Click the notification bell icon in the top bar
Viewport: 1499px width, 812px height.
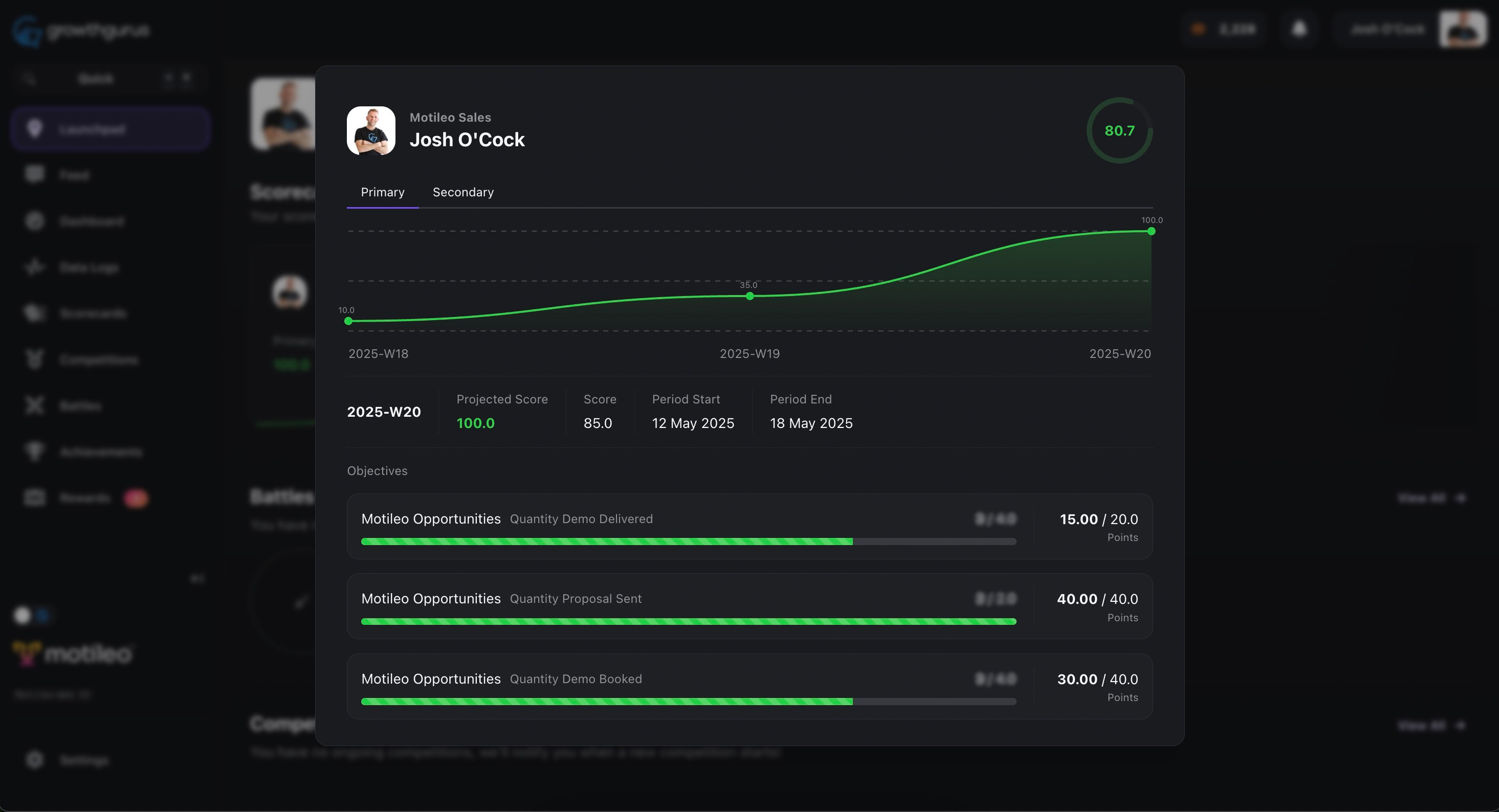pyautogui.click(x=1299, y=29)
